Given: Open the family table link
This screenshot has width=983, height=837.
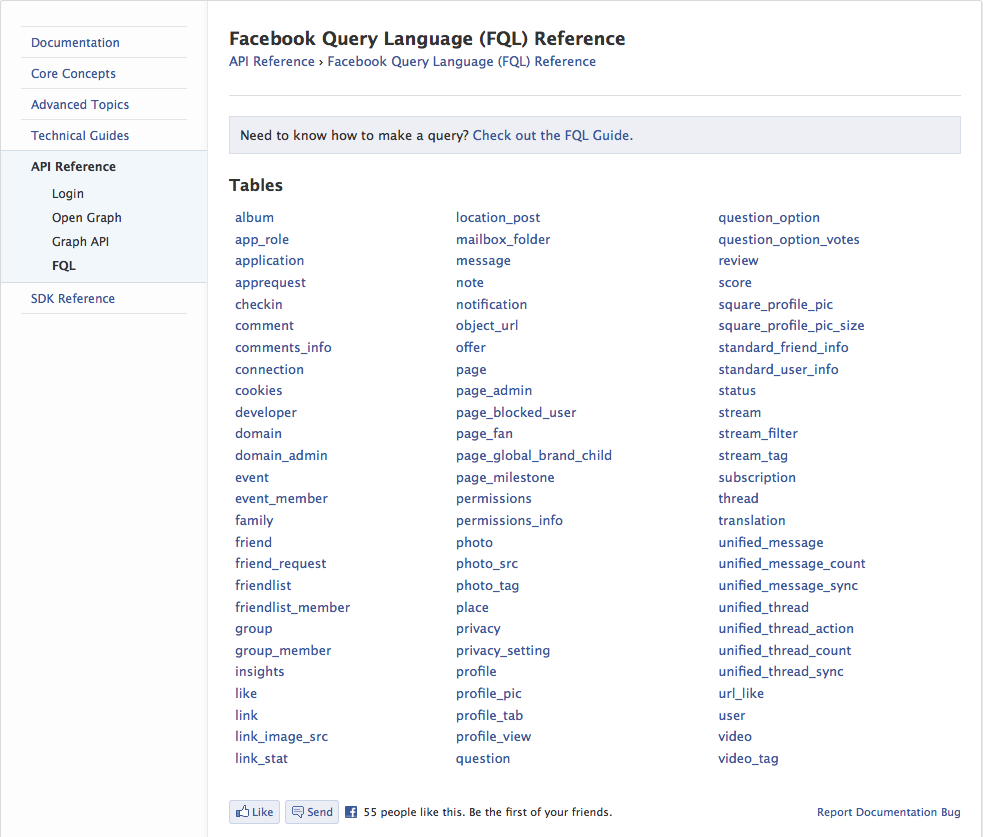Looking at the screenshot, I should (254, 520).
